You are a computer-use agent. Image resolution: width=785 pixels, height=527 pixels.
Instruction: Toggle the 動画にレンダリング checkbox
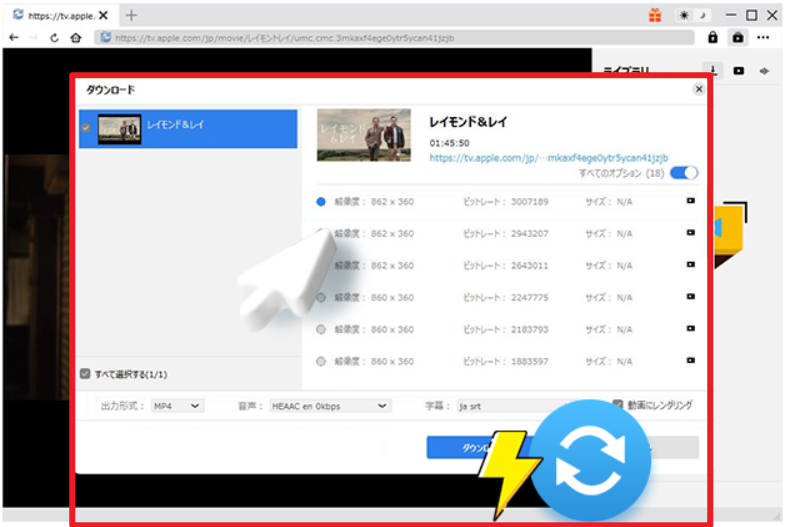(x=618, y=404)
